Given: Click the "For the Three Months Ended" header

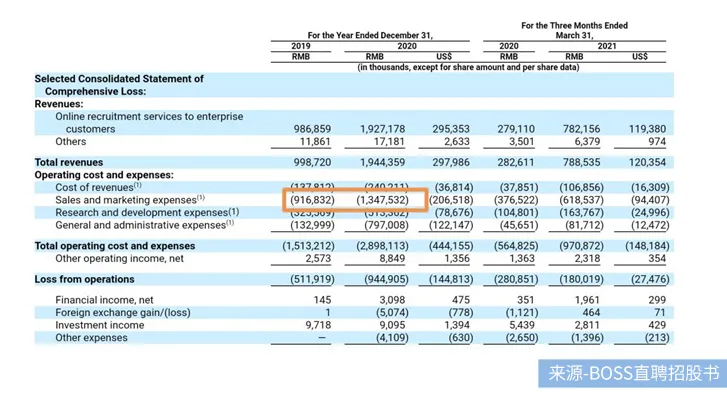Looking at the screenshot, I should 574,25.
